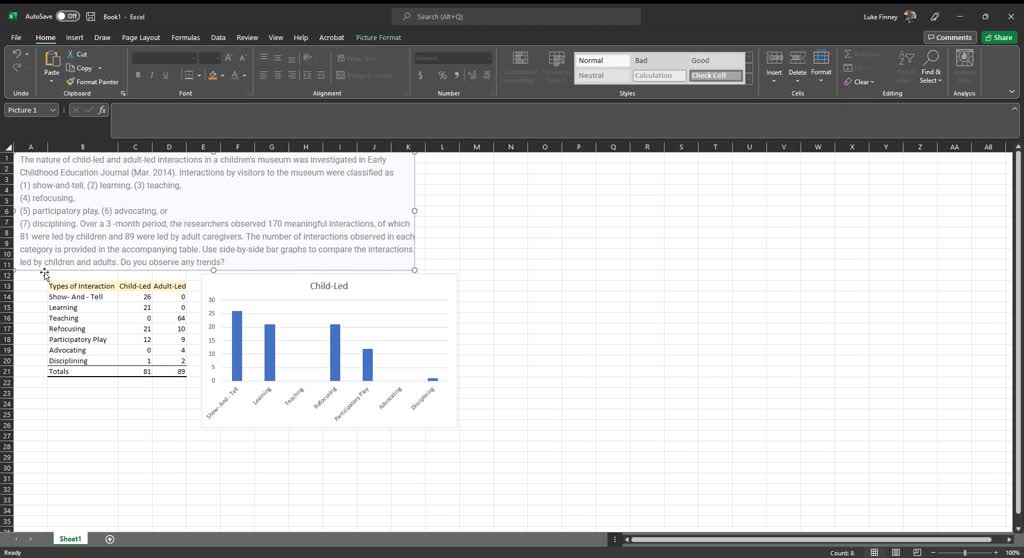This screenshot has width=1024, height=558.
Task: Select the Sheet1 tab
Action: pos(70,539)
